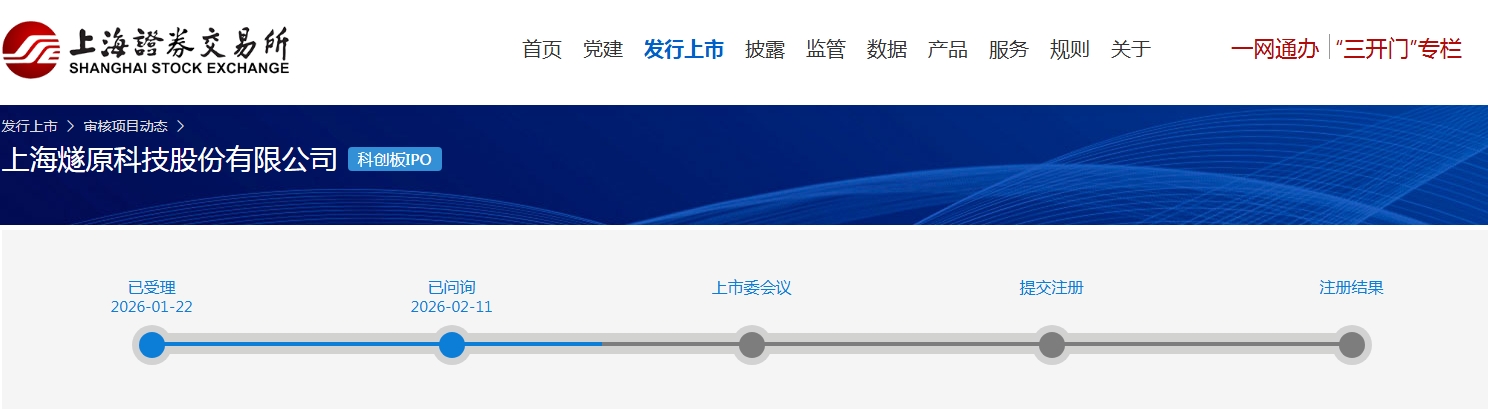Open the 数据 navigation menu

point(887,49)
